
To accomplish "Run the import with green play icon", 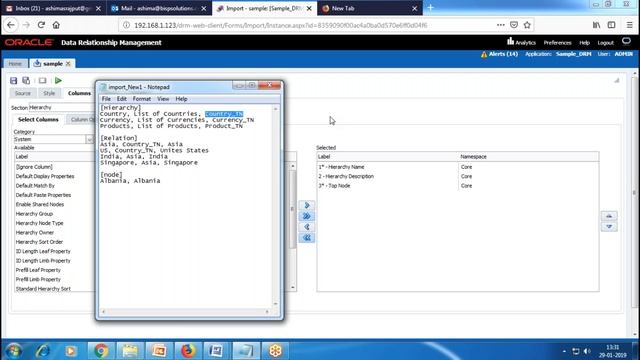I will tap(58, 80).
